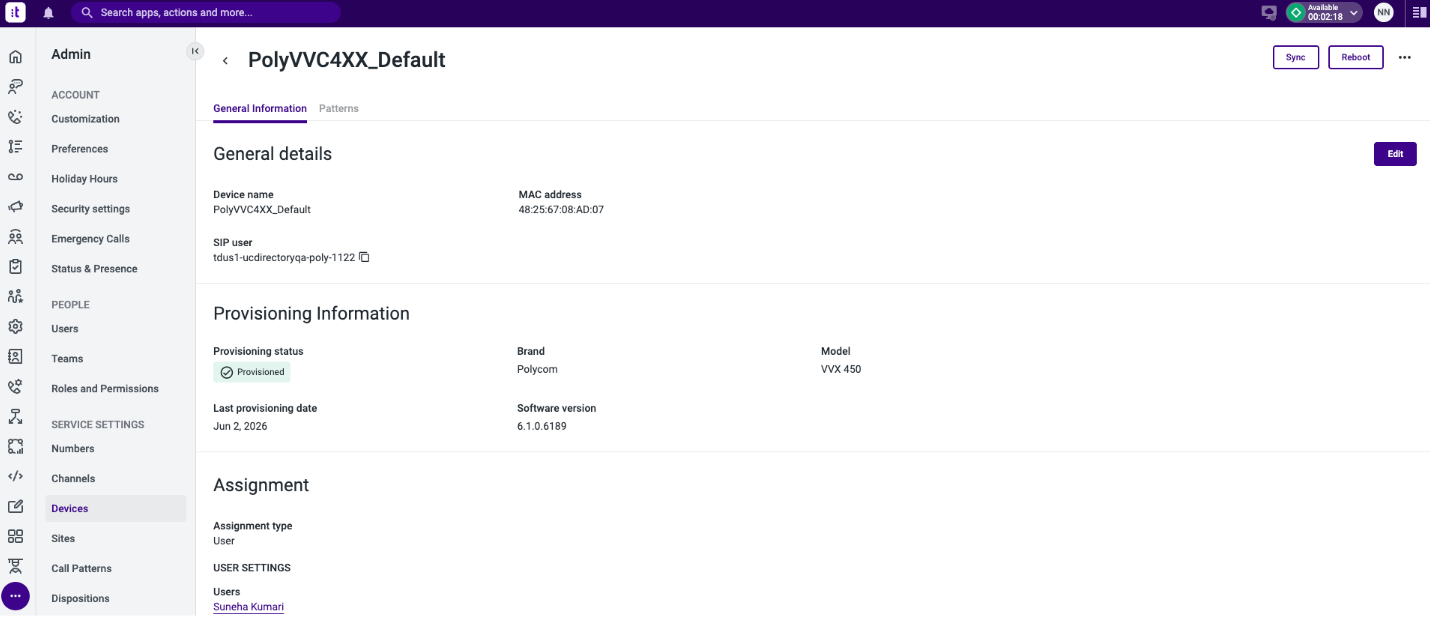Screen dimensions: 1430x622
Task: Copy the SIP user value
Action: pyautogui.click(x=364, y=257)
